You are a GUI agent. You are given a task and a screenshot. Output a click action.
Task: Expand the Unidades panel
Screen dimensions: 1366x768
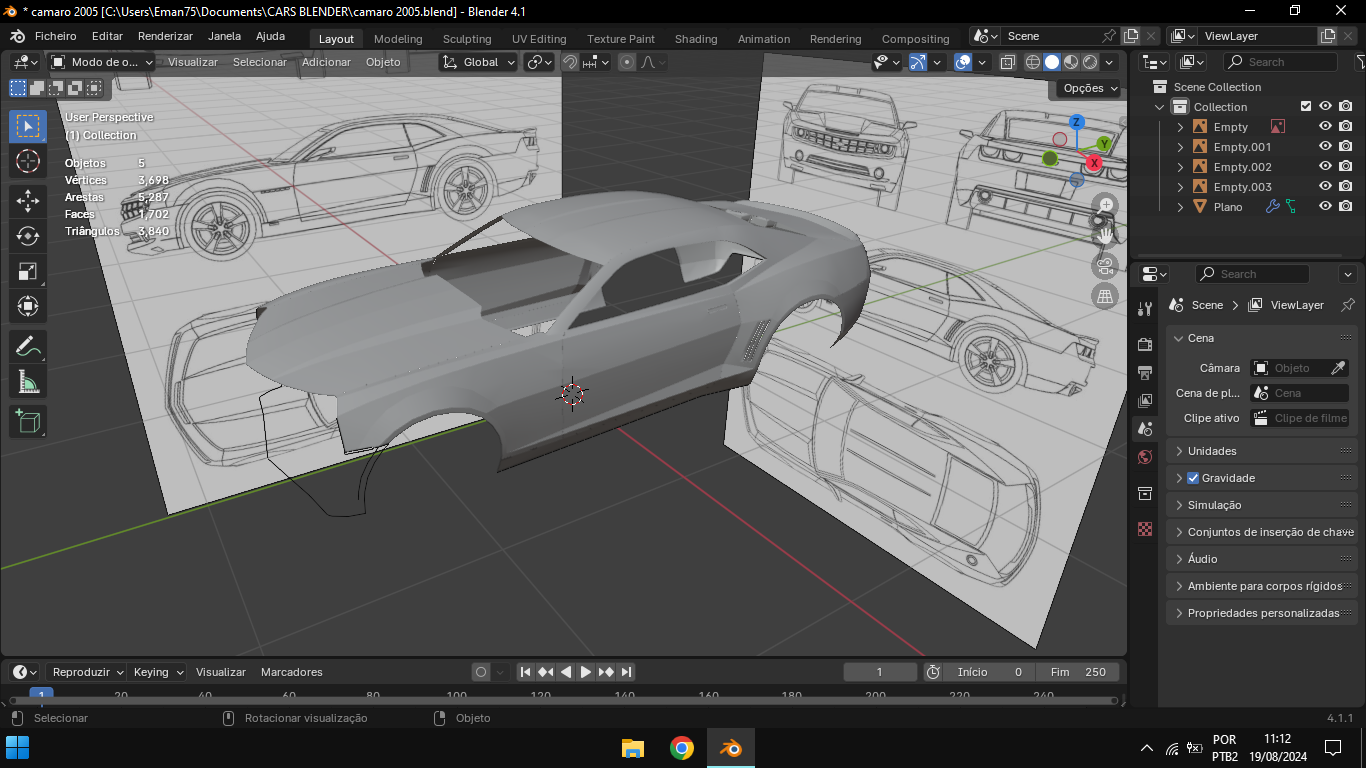[x=1212, y=451]
